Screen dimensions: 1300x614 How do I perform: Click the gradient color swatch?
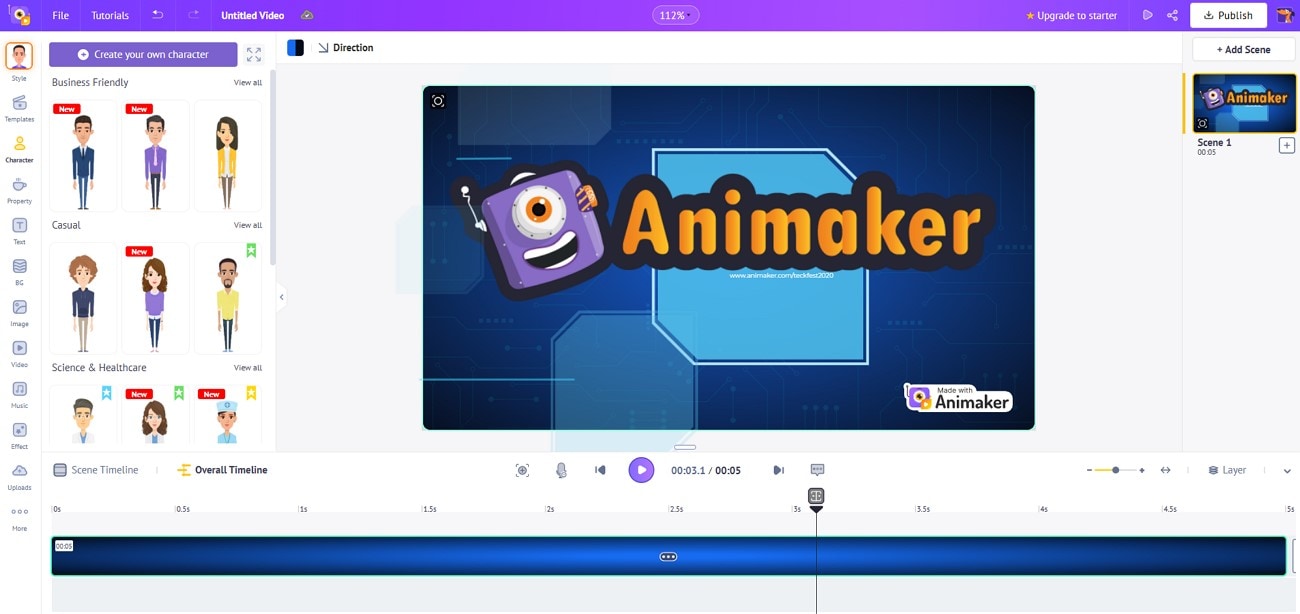coord(295,47)
